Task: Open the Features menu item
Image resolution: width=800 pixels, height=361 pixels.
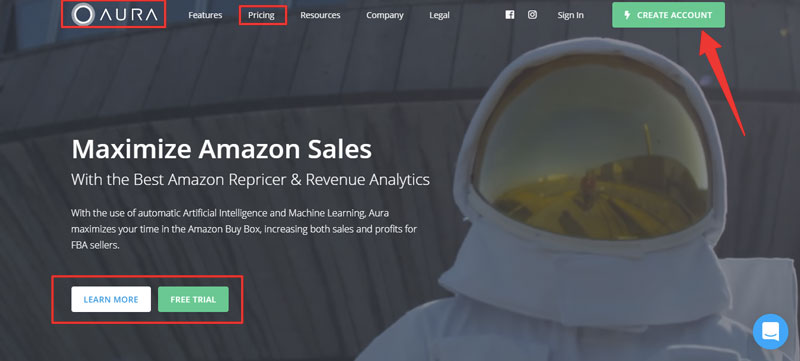Action: [205, 15]
